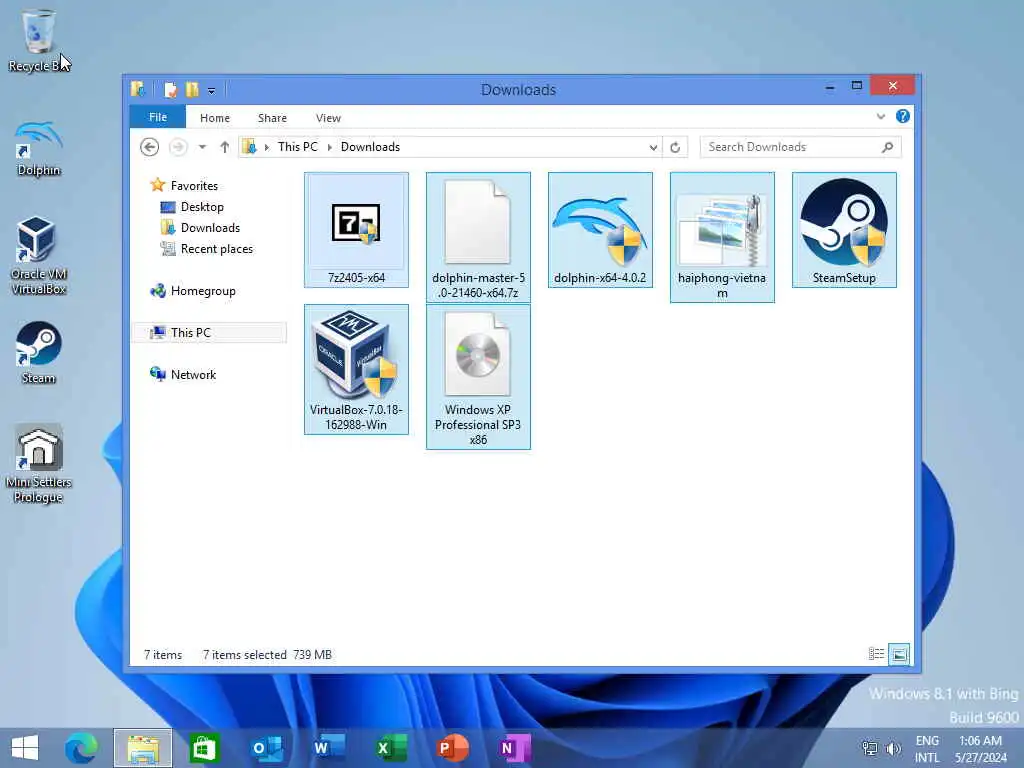Click Downloads in the address breadcrumb

point(370,147)
